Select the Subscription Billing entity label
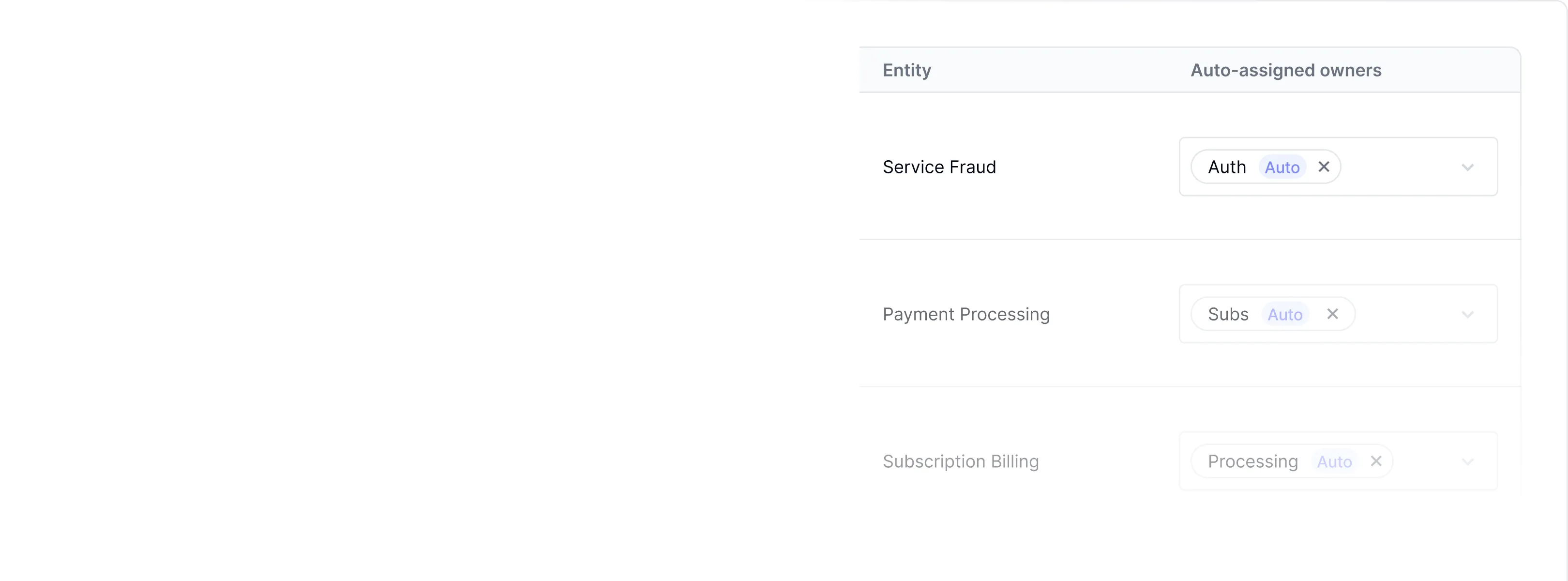1568x581 pixels. (x=961, y=461)
